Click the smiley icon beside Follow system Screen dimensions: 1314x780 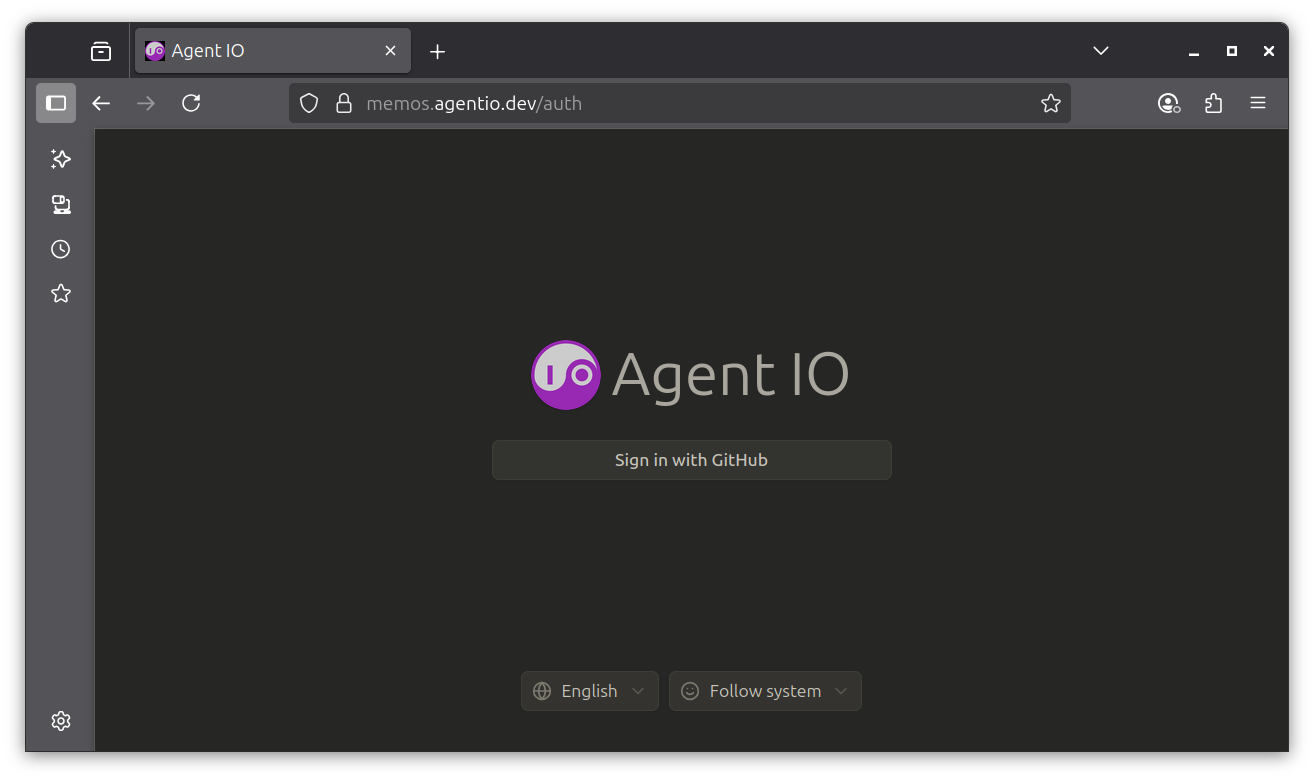pyautogui.click(x=690, y=691)
